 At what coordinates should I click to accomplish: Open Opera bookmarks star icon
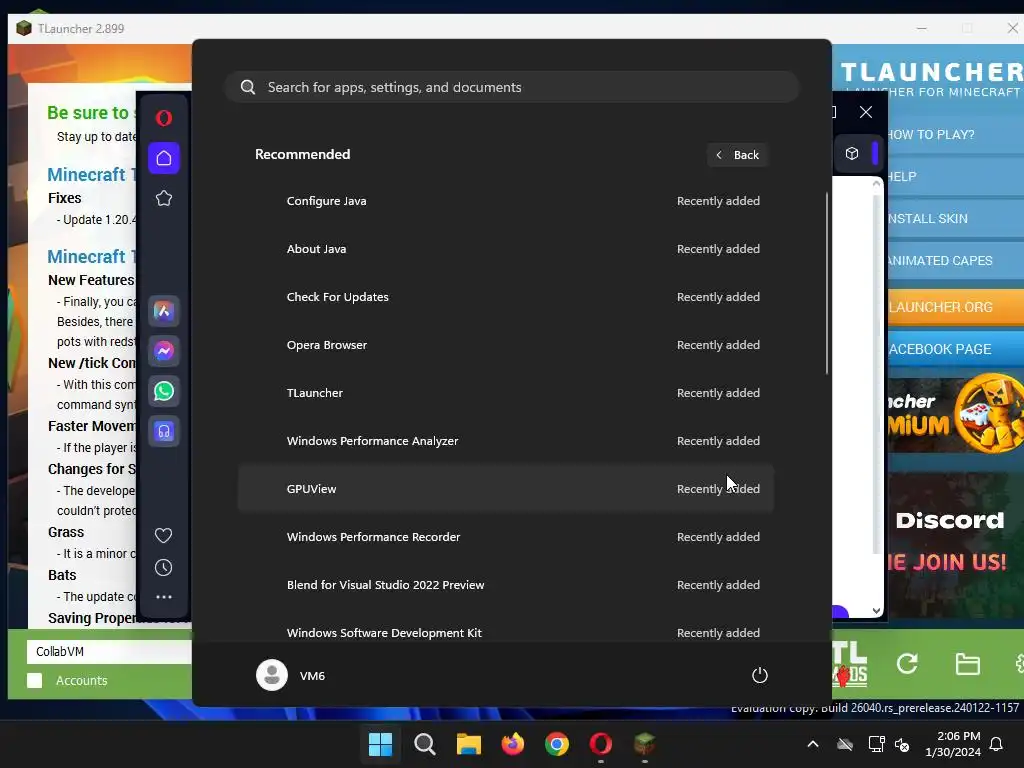click(x=164, y=198)
